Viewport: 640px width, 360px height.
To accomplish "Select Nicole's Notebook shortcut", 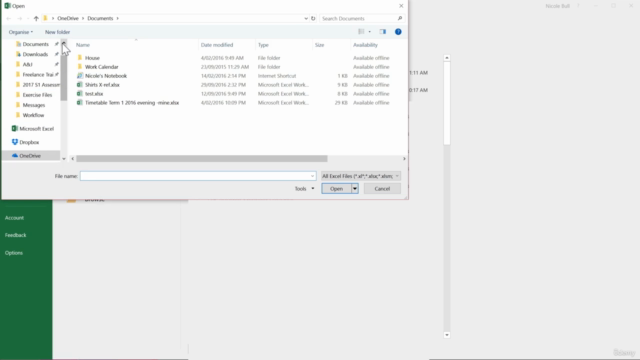I will click(106, 76).
